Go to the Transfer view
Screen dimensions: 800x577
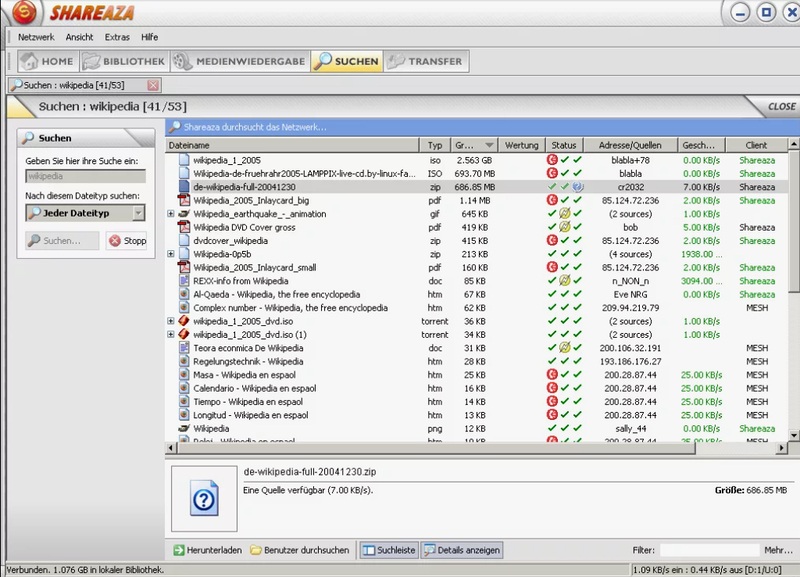pyautogui.click(x=426, y=61)
